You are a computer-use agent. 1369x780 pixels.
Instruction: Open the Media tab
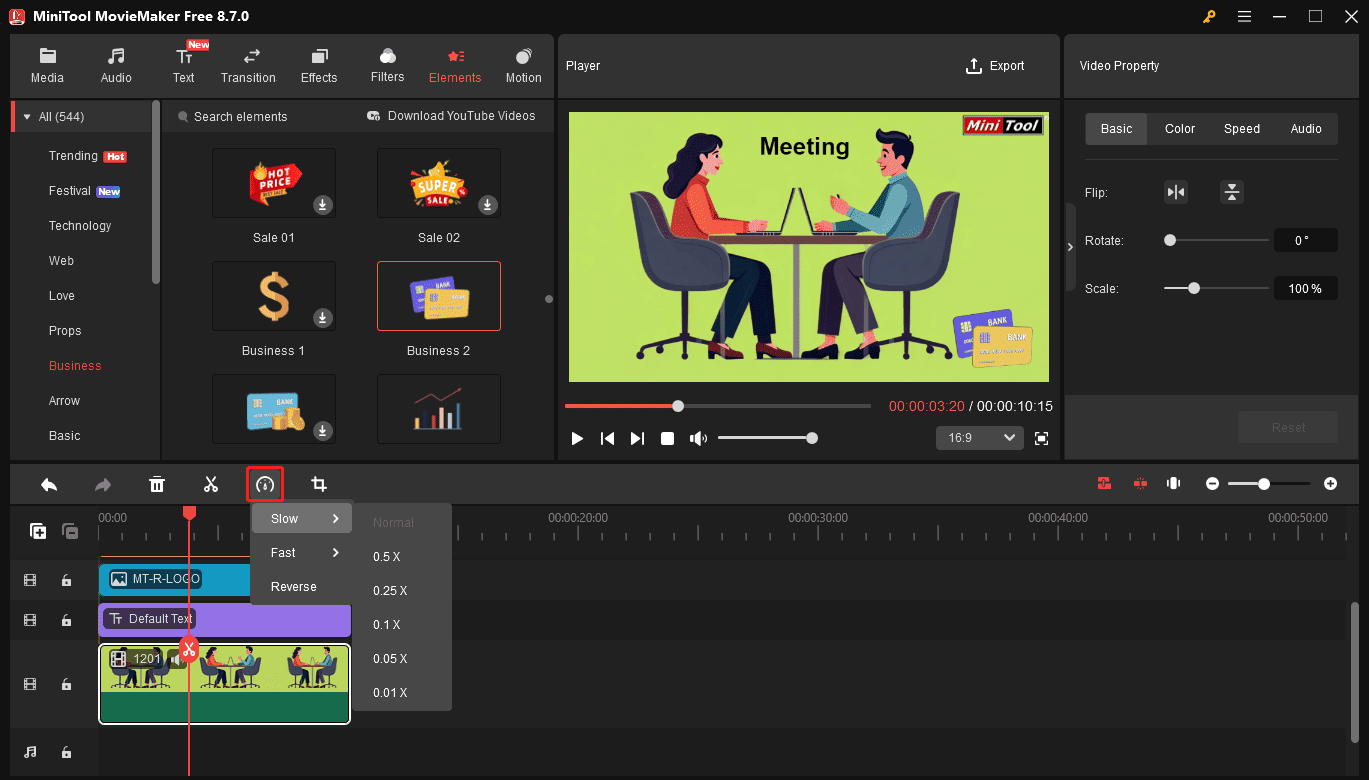pos(47,66)
